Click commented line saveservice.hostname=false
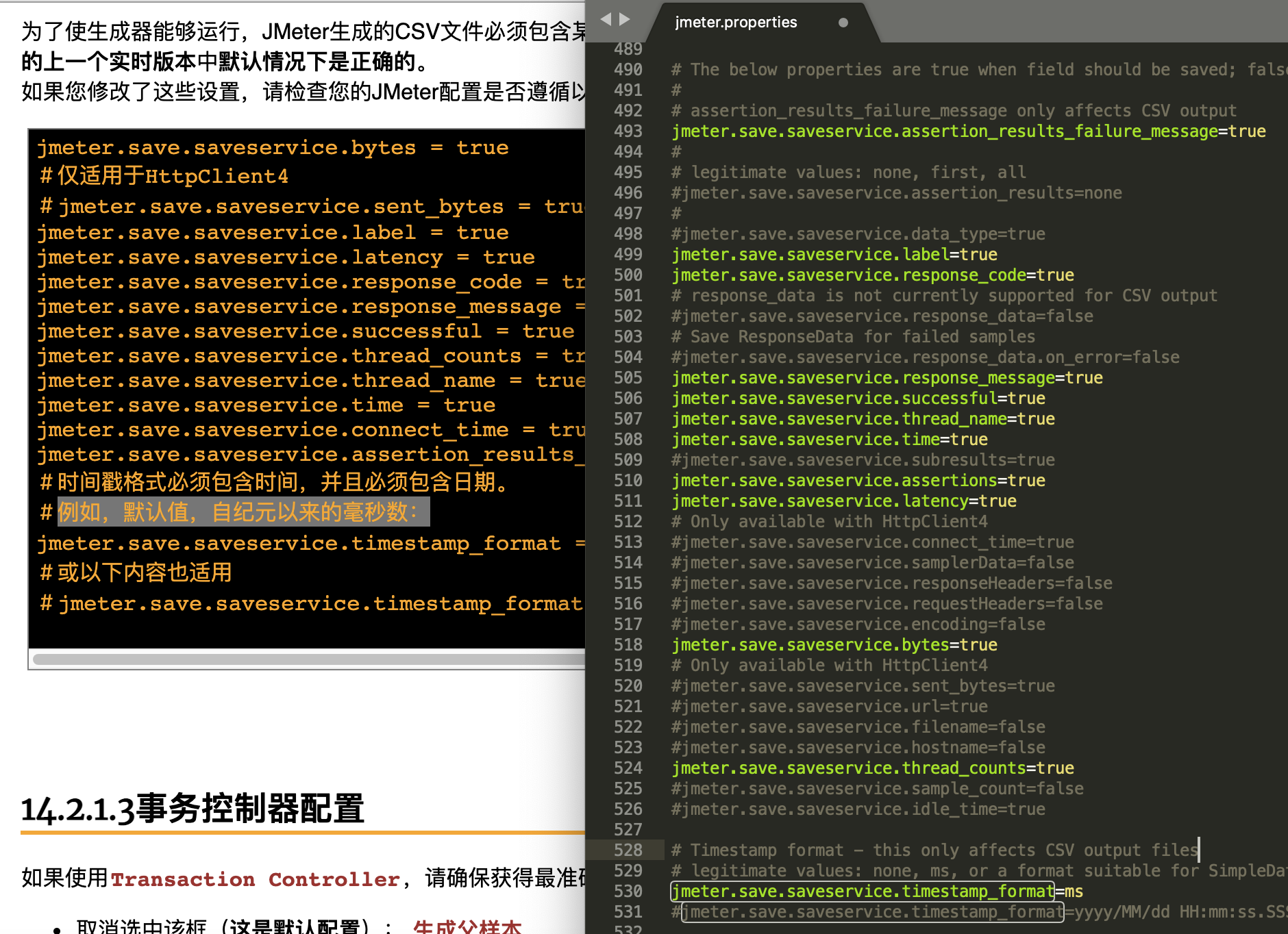1288x934 pixels. pyautogui.click(x=858, y=747)
